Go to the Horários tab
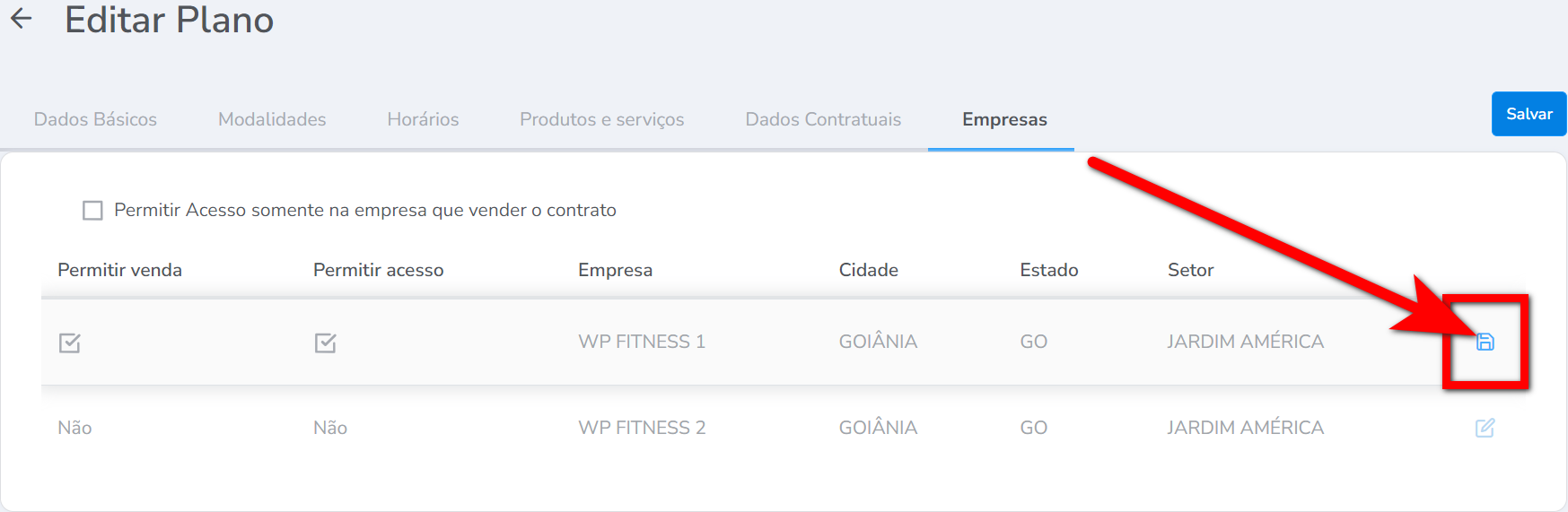The image size is (1568, 512). click(x=423, y=119)
